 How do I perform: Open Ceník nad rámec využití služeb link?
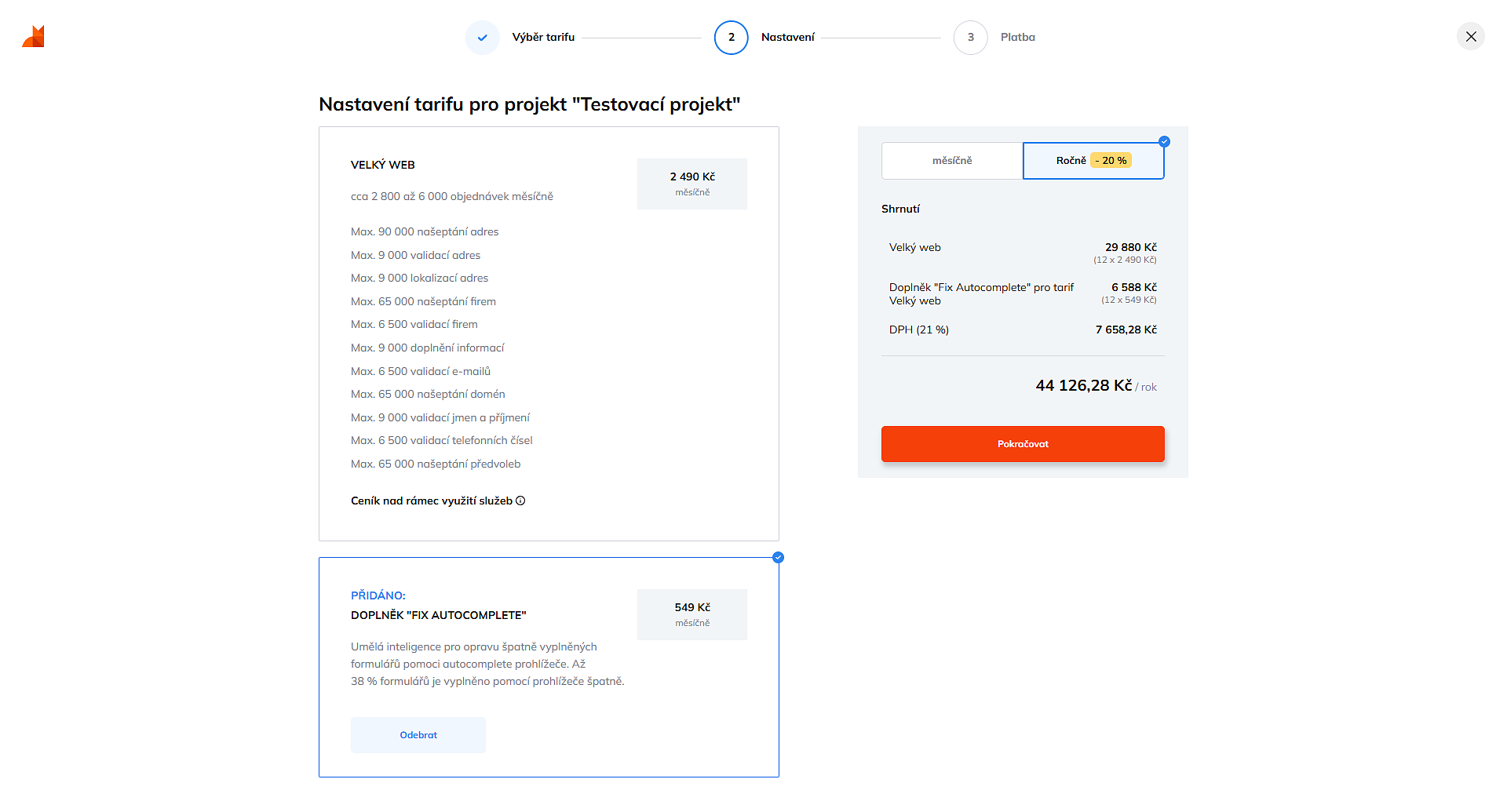coord(431,501)
